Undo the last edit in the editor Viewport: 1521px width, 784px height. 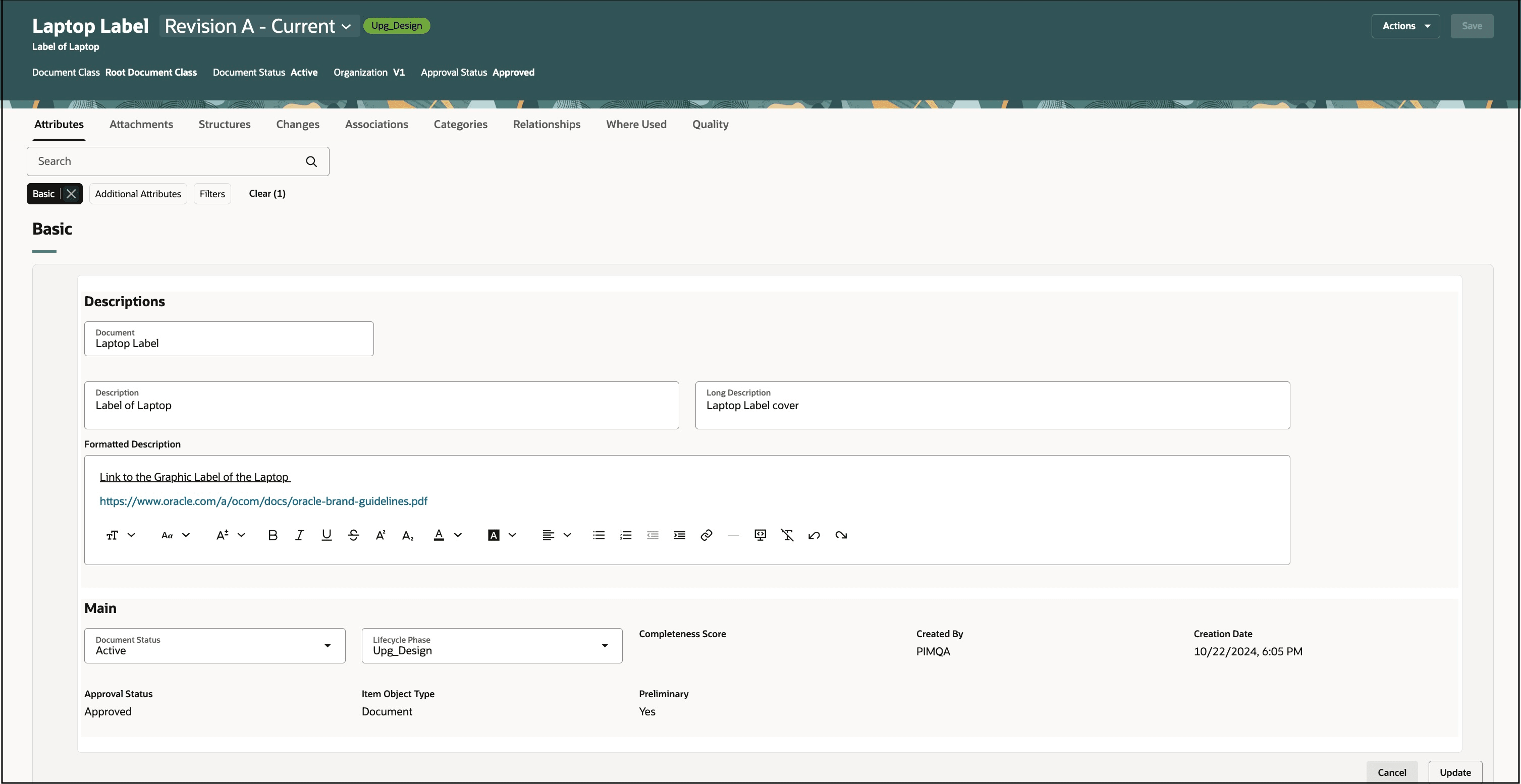(813, 535)
